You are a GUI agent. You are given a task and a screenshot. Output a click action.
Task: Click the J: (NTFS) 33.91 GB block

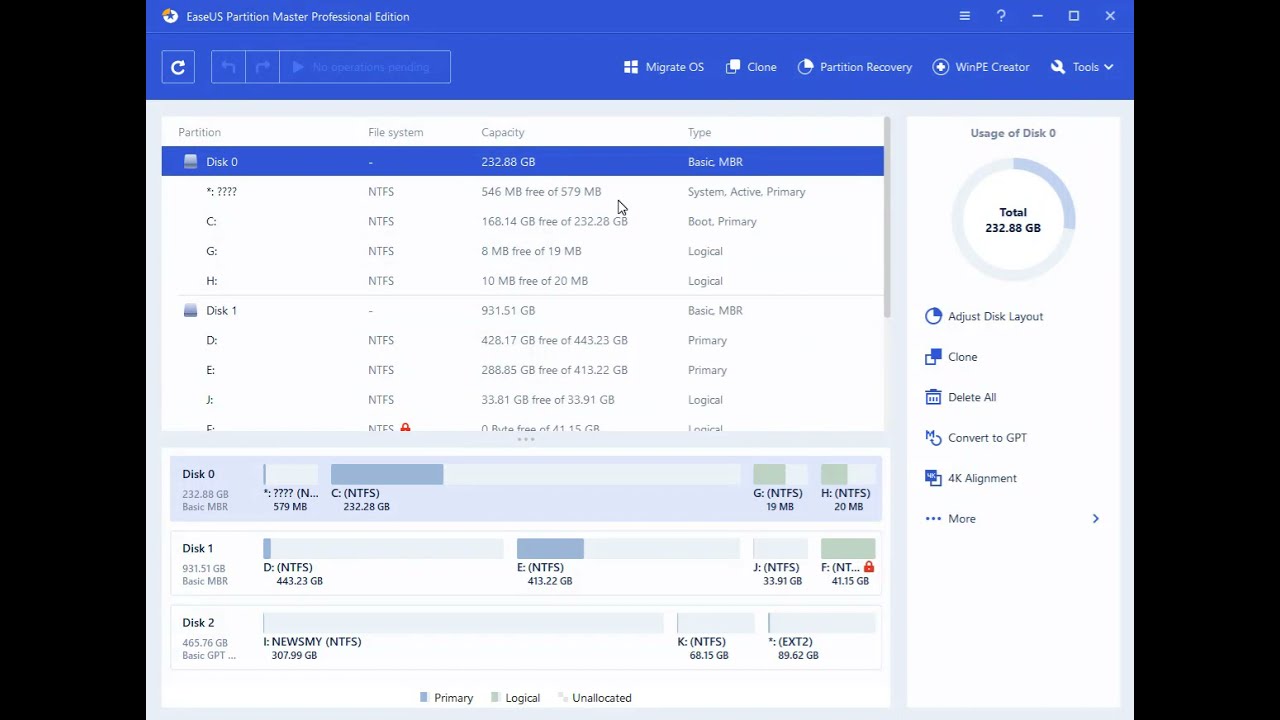(x=779, y=562)
